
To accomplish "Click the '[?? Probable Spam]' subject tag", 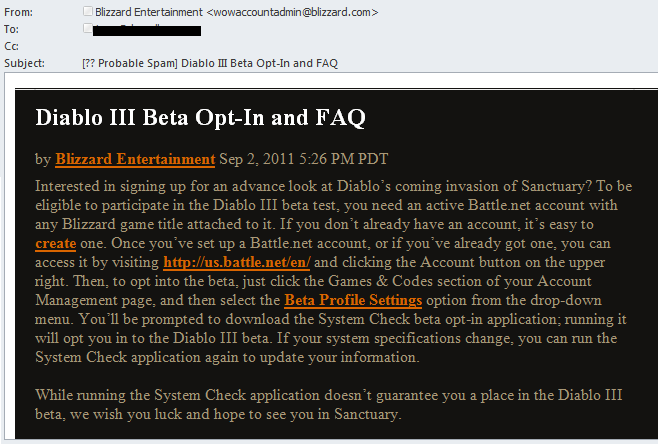I will pyautogui.click(x=130, y=63).
